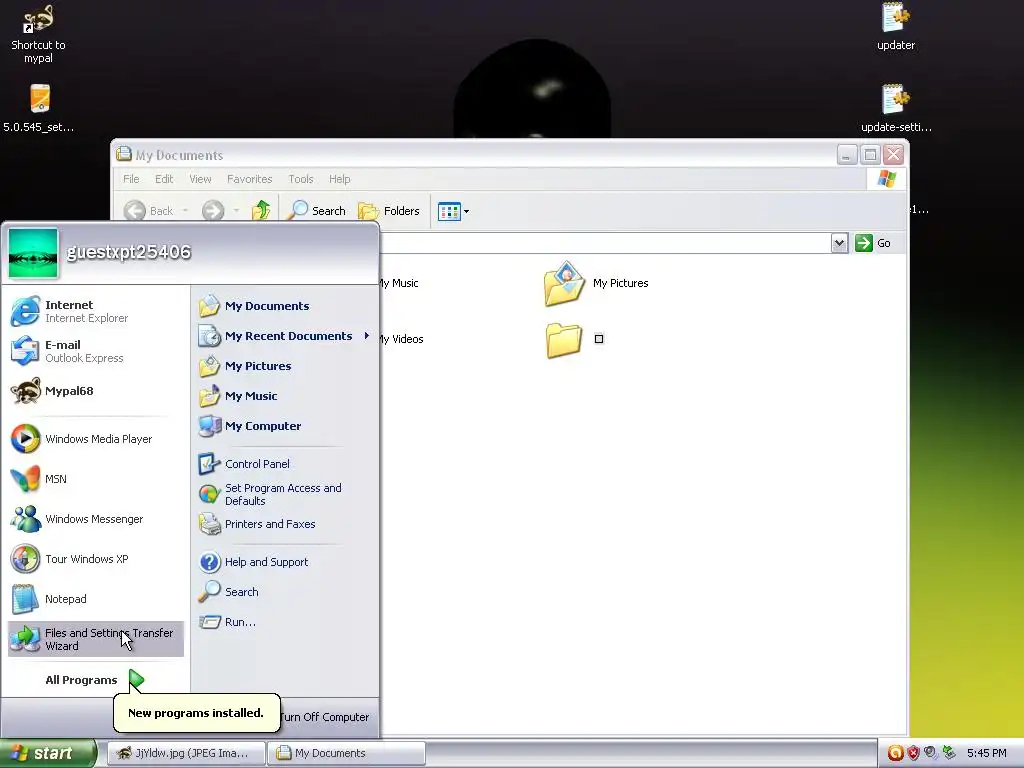Viewport: 1024px width, 768px height.
Task: Open the File menu
Action: (131, 179)
